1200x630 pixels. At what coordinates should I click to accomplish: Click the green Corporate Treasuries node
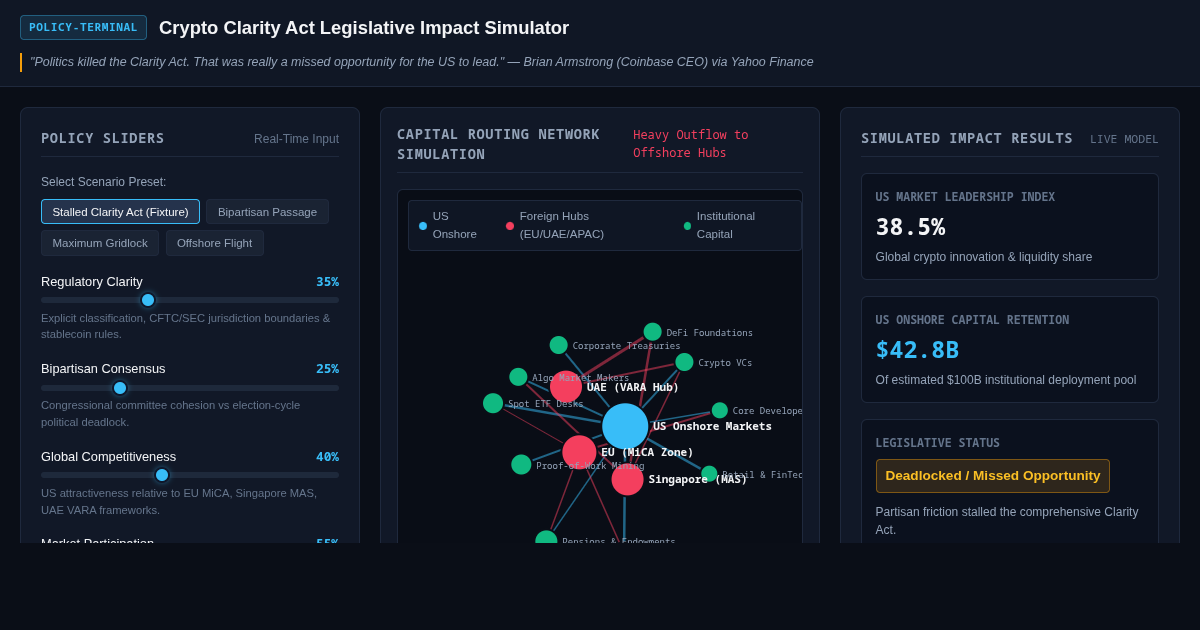point(558,345)
